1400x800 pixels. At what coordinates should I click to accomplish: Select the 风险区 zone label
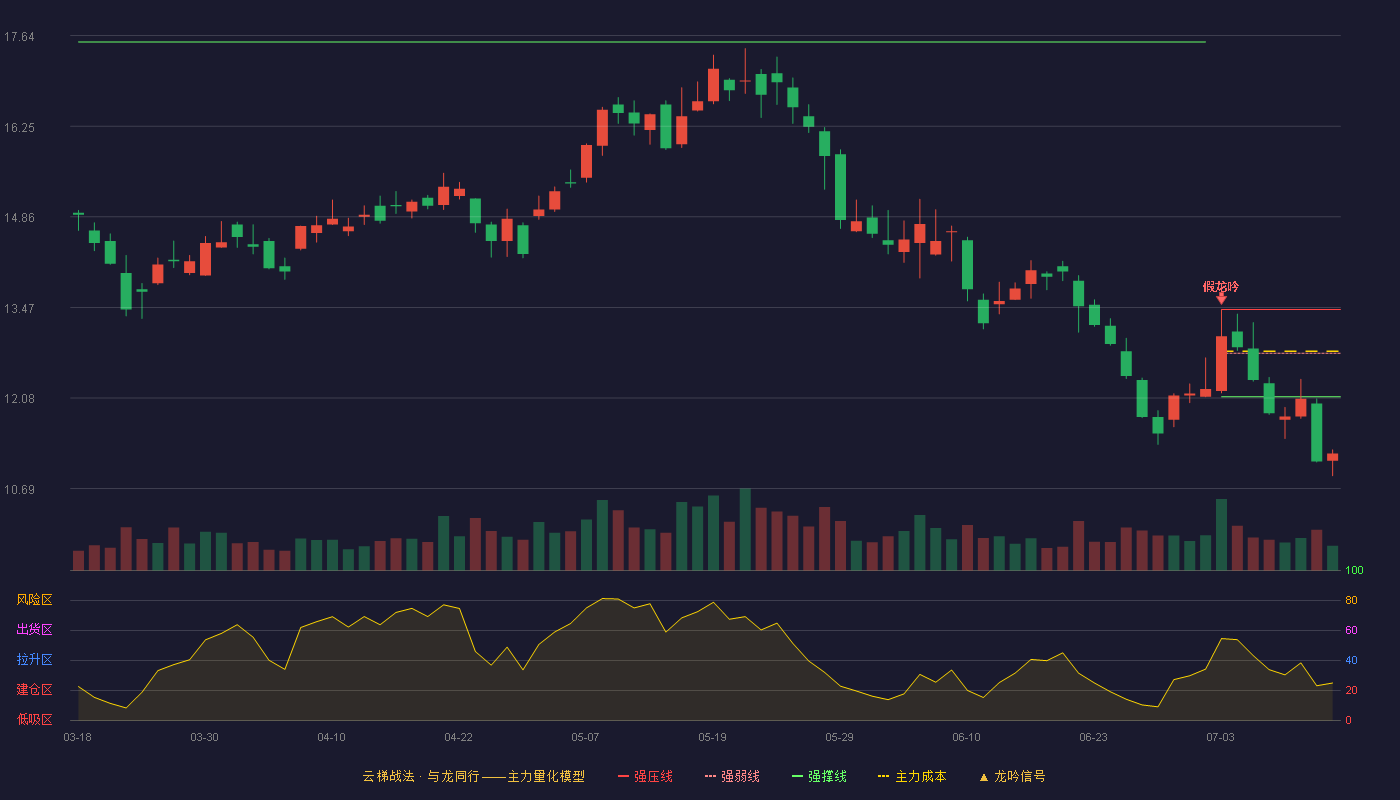[34, 600]
